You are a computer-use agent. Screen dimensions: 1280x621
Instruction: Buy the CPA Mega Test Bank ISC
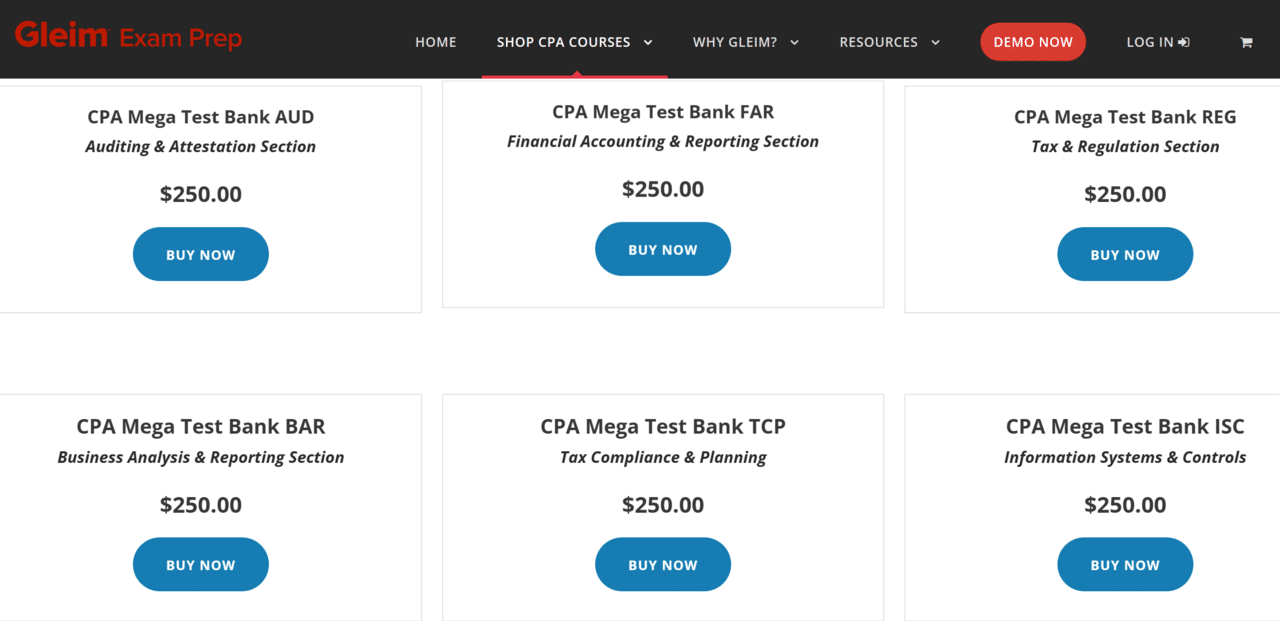tap(1125, 564)
